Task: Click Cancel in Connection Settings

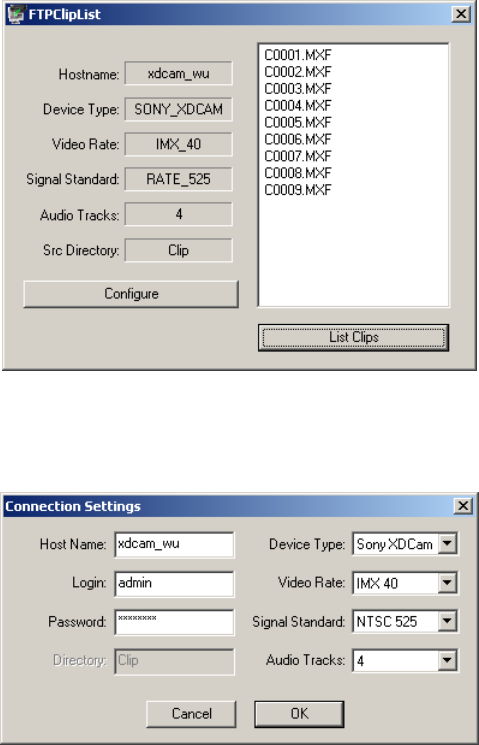Action: [x=191, y=714]
